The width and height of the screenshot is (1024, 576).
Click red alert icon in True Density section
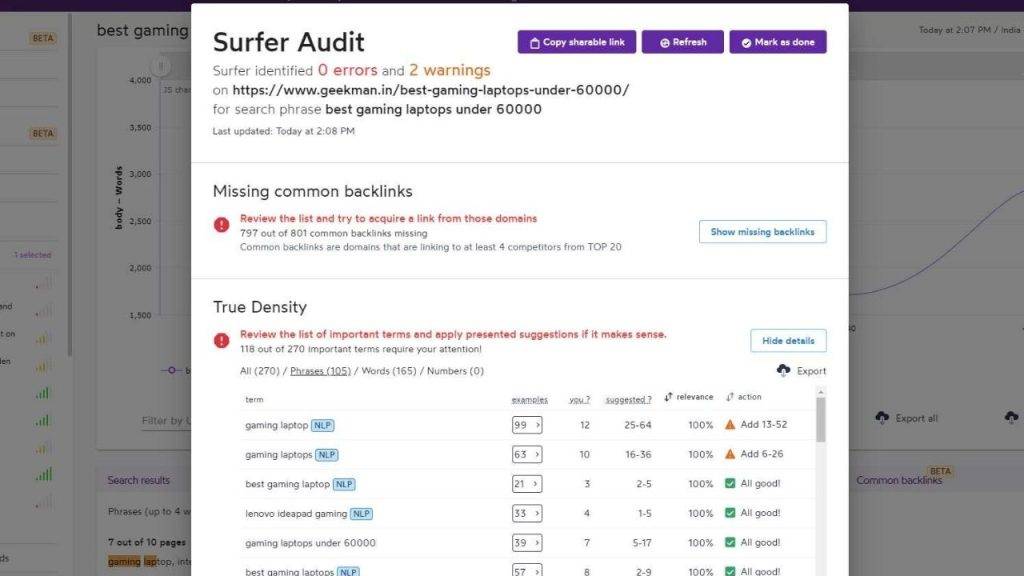coord(221,340)
